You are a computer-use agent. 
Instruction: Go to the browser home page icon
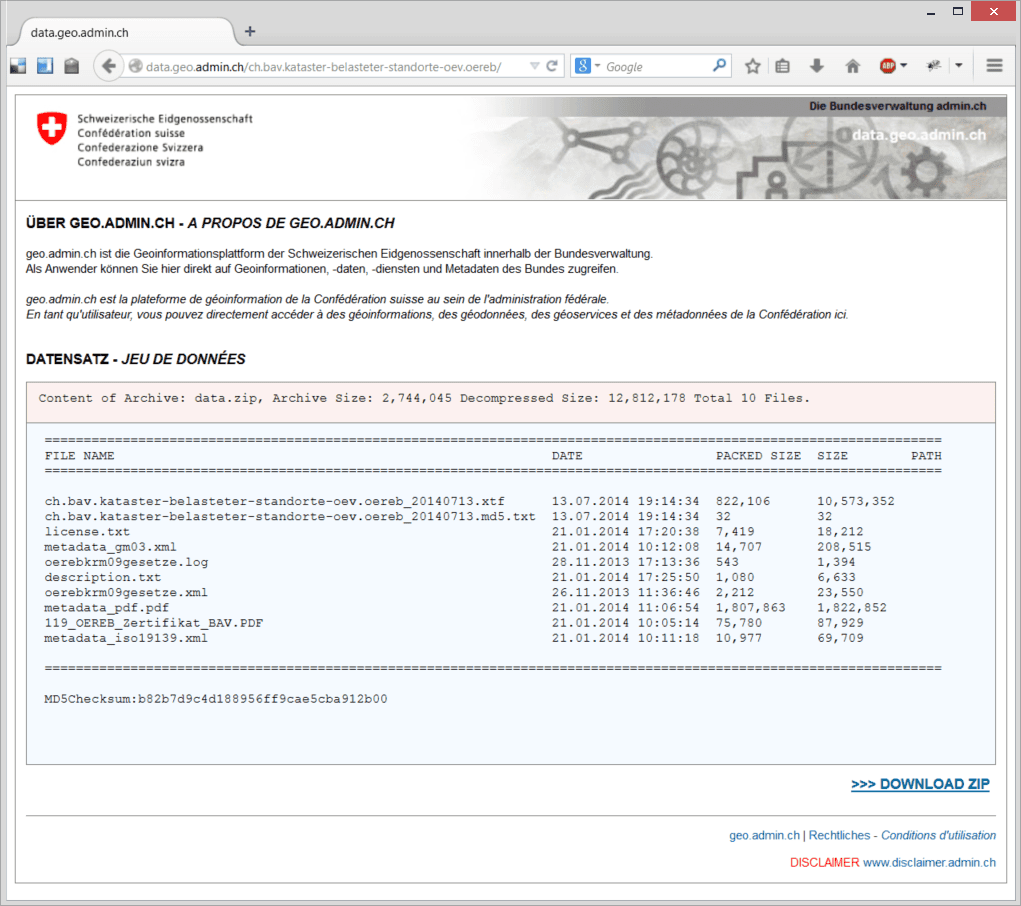tap(853, 66)
